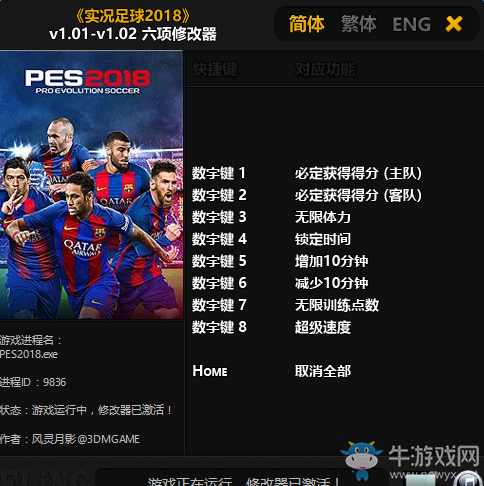
Task: Switch language to 简体
Action: [306, 24]
